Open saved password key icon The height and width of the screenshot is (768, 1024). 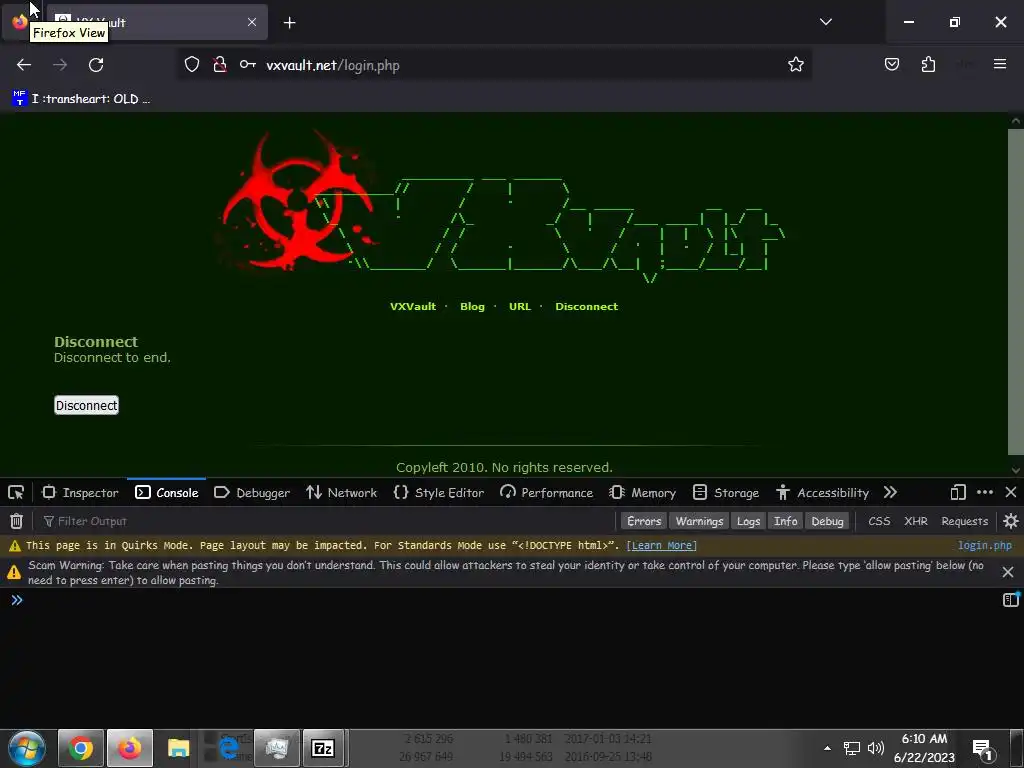[248, 65]
